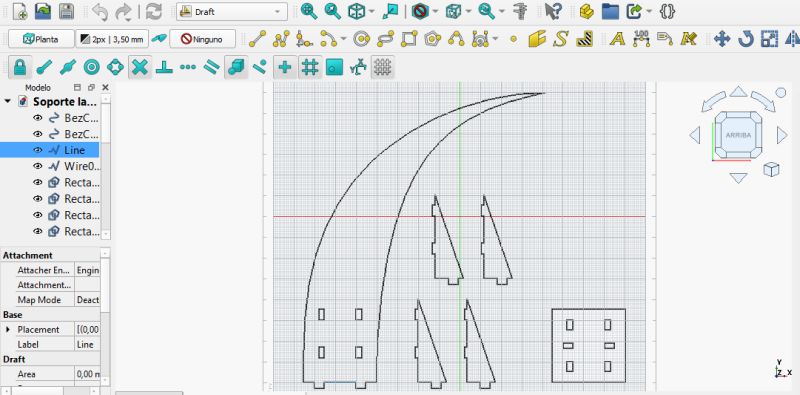Screen dimensions: 800x395
Task: Create a new group folder
Action: (610, 11)
